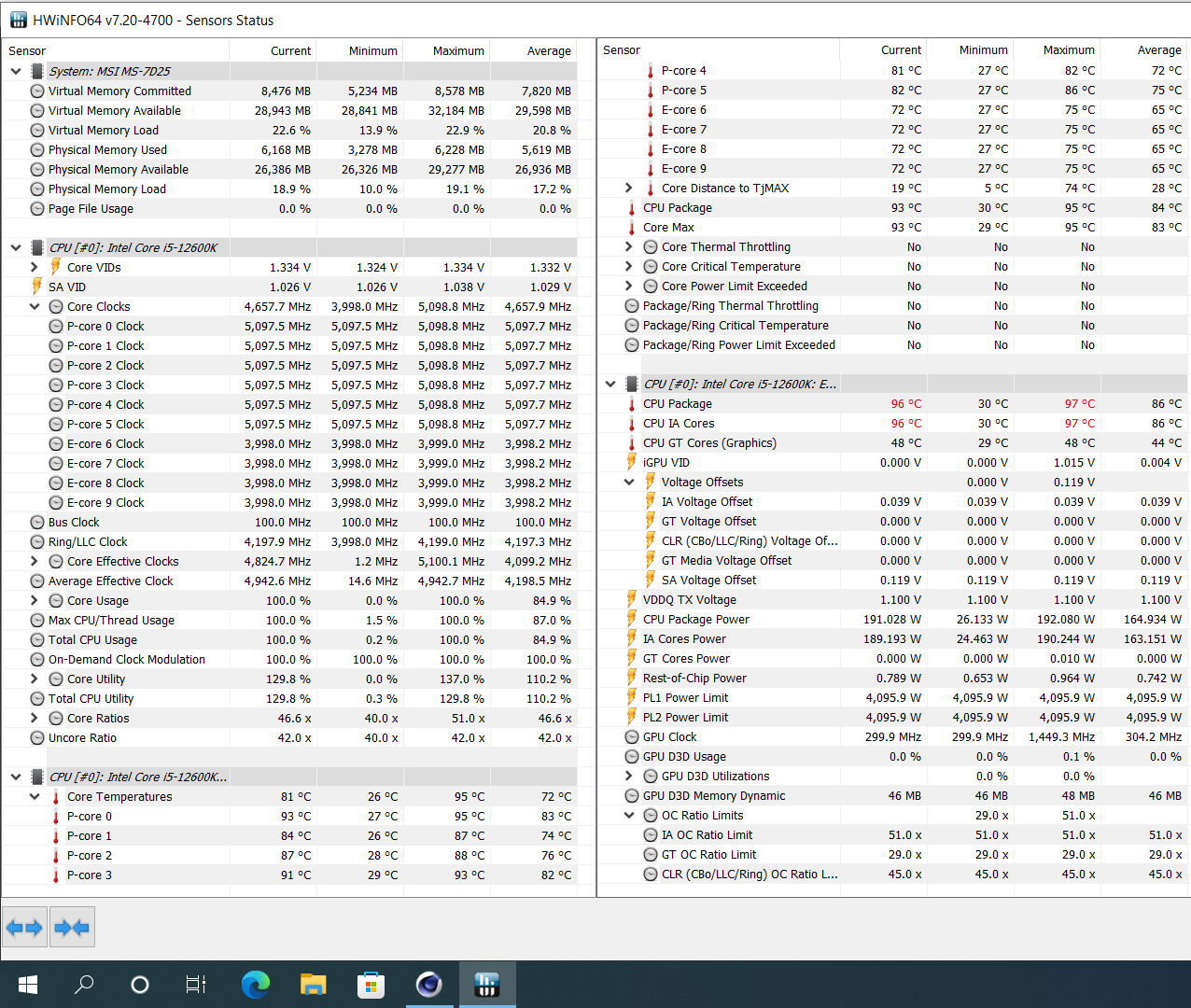Select the Physical Memory Used row

pyautogui.click(x=289, y=149)
